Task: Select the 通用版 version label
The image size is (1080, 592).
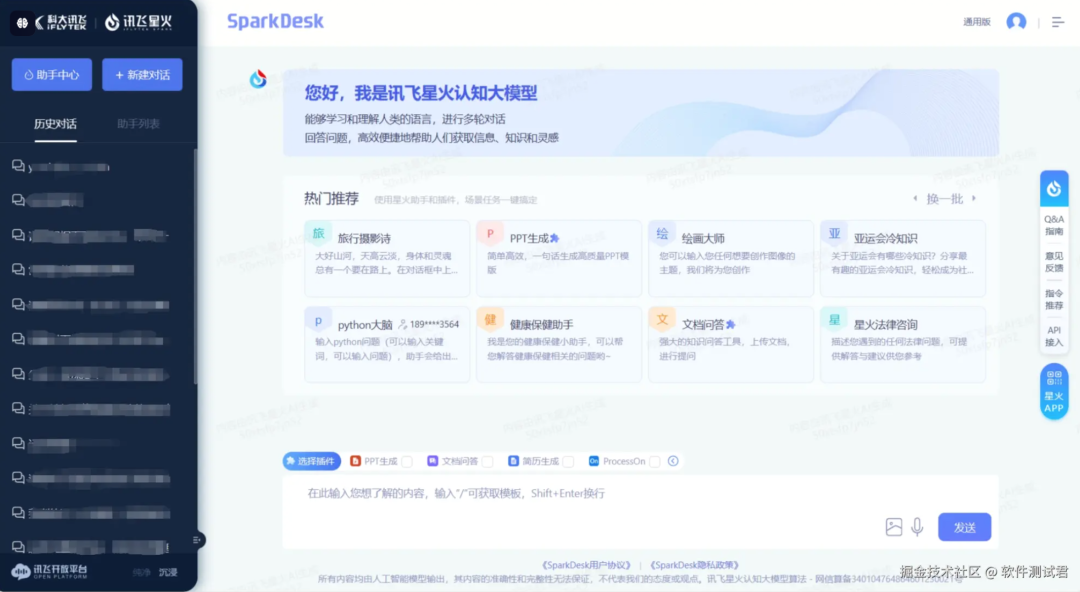Action: (x=977, y=22)
